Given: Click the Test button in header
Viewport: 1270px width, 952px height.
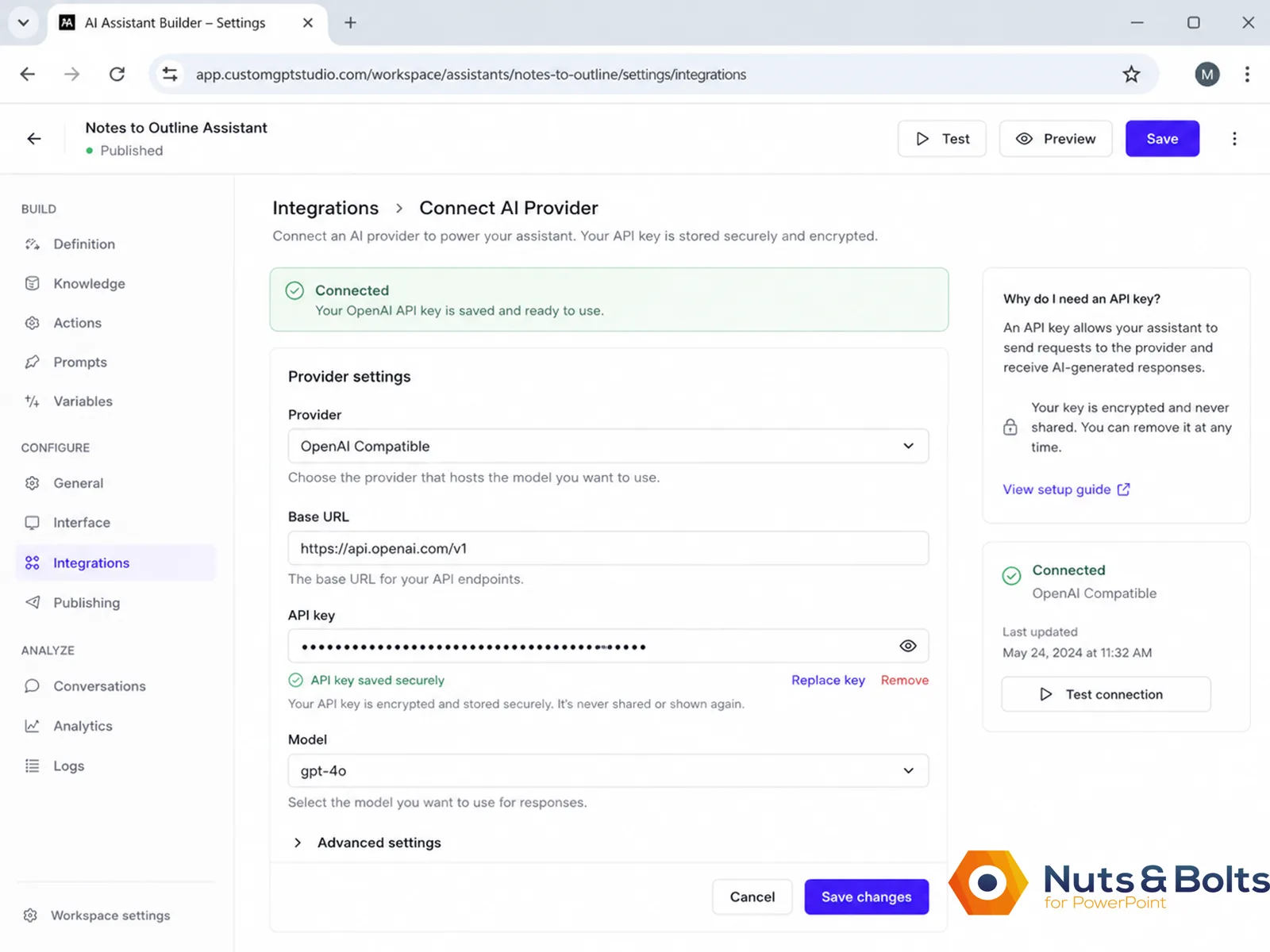Looking at the screenshot, I should (x=942, y=139).
